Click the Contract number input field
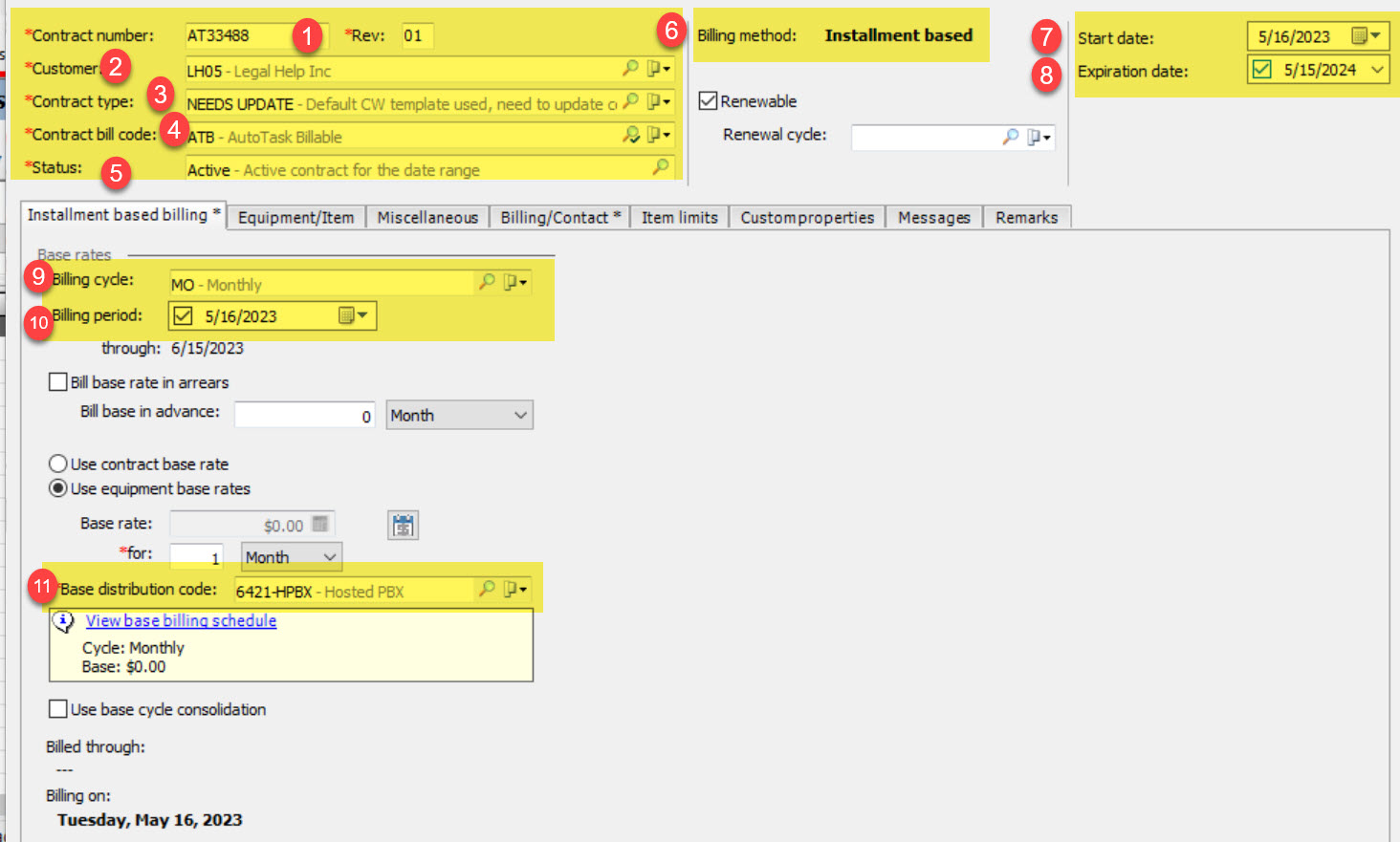1400x842 pixels. [x=239, y=36]
